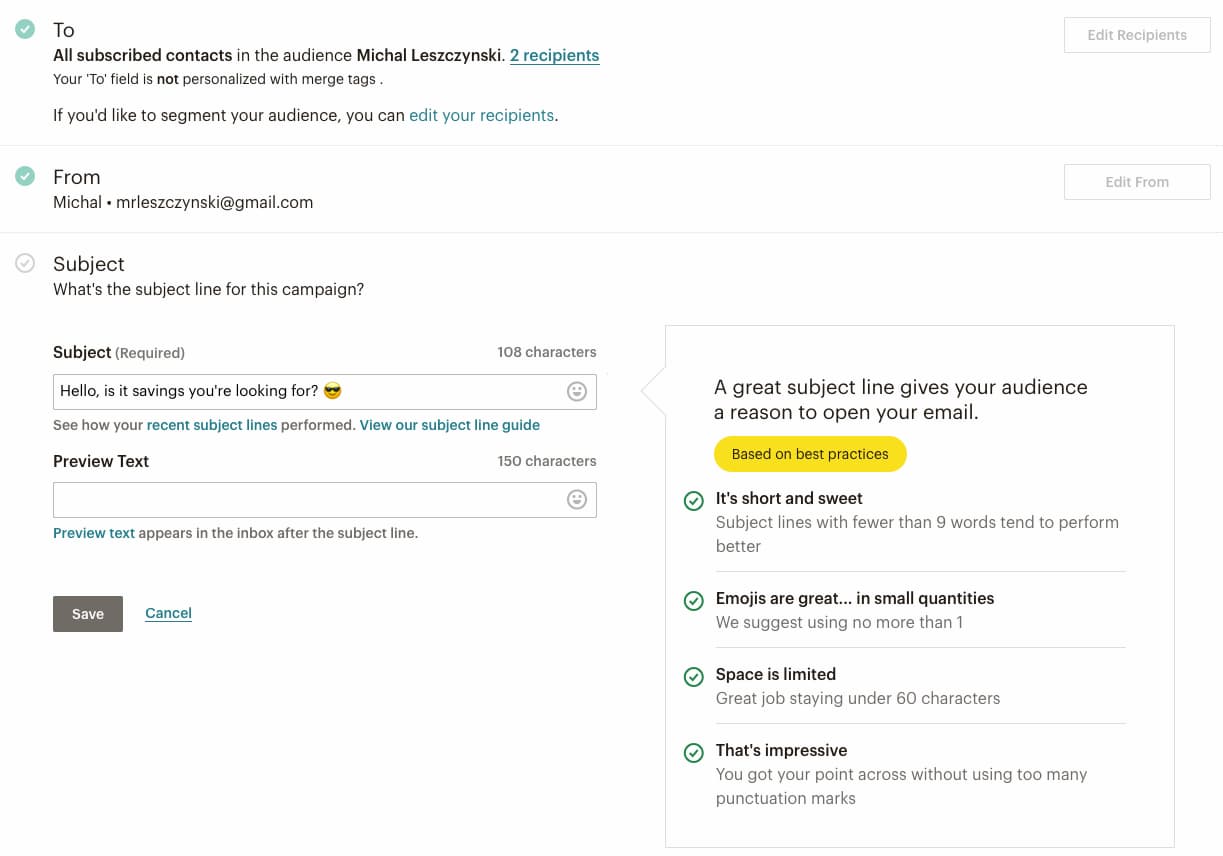Screen dimensions: 1223x856
Task: Click edit your recipients link
Action: point(482,115)
